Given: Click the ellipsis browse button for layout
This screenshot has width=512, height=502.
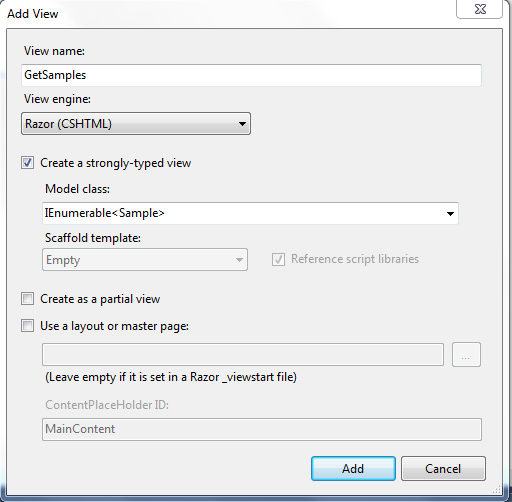Looking at the screenshot, I should 466,355.
